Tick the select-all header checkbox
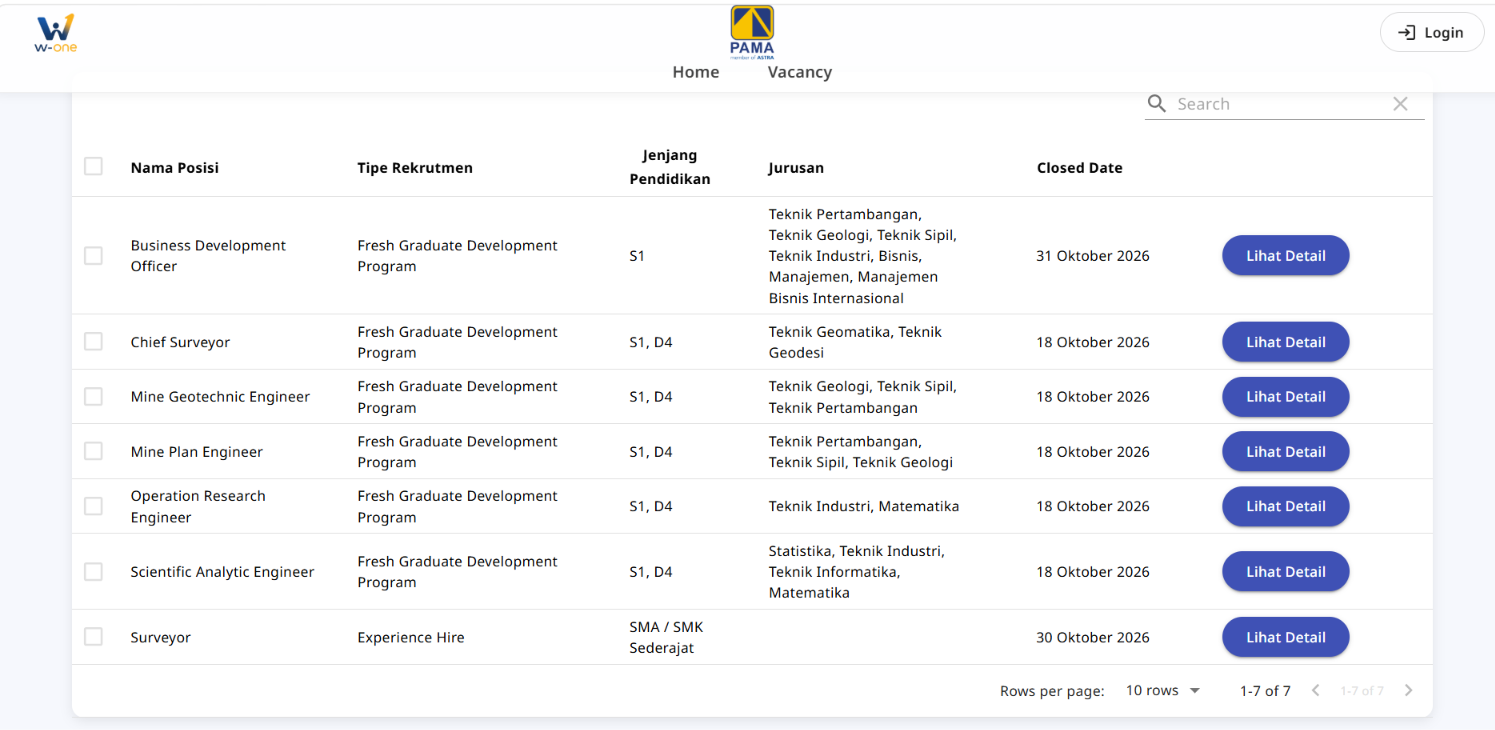 93,166
